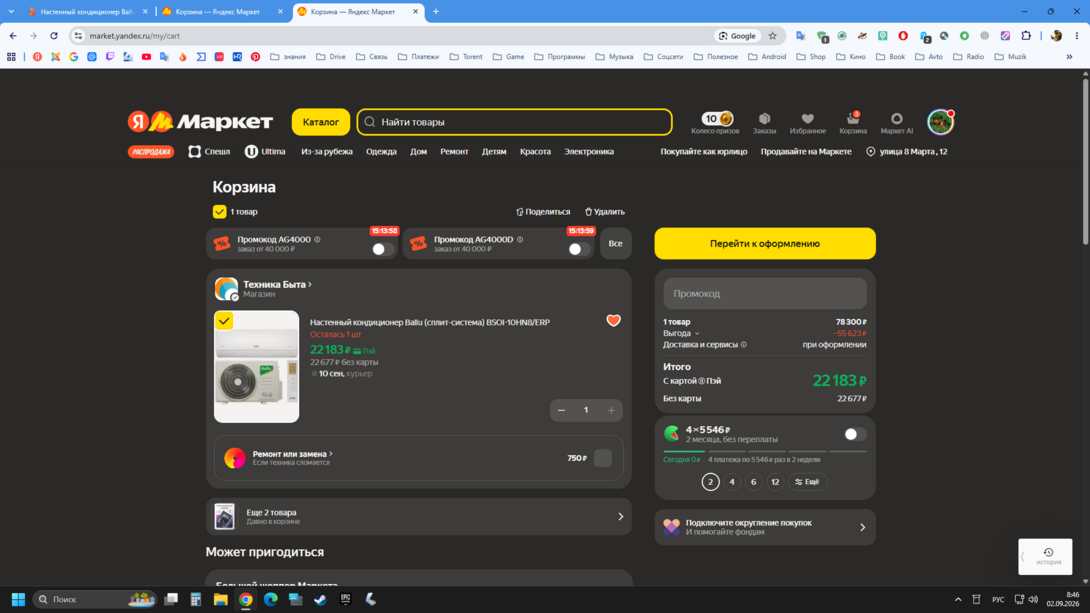Select 12 months split option
The width and height of the screenshot is (1090, 613).
click(x=775, y=482)
